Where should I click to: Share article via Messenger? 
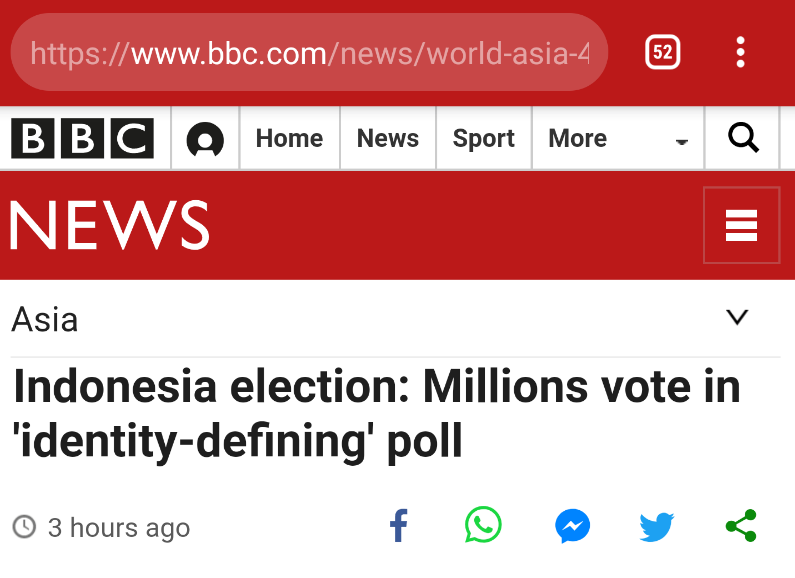click(x=572, y=526)
